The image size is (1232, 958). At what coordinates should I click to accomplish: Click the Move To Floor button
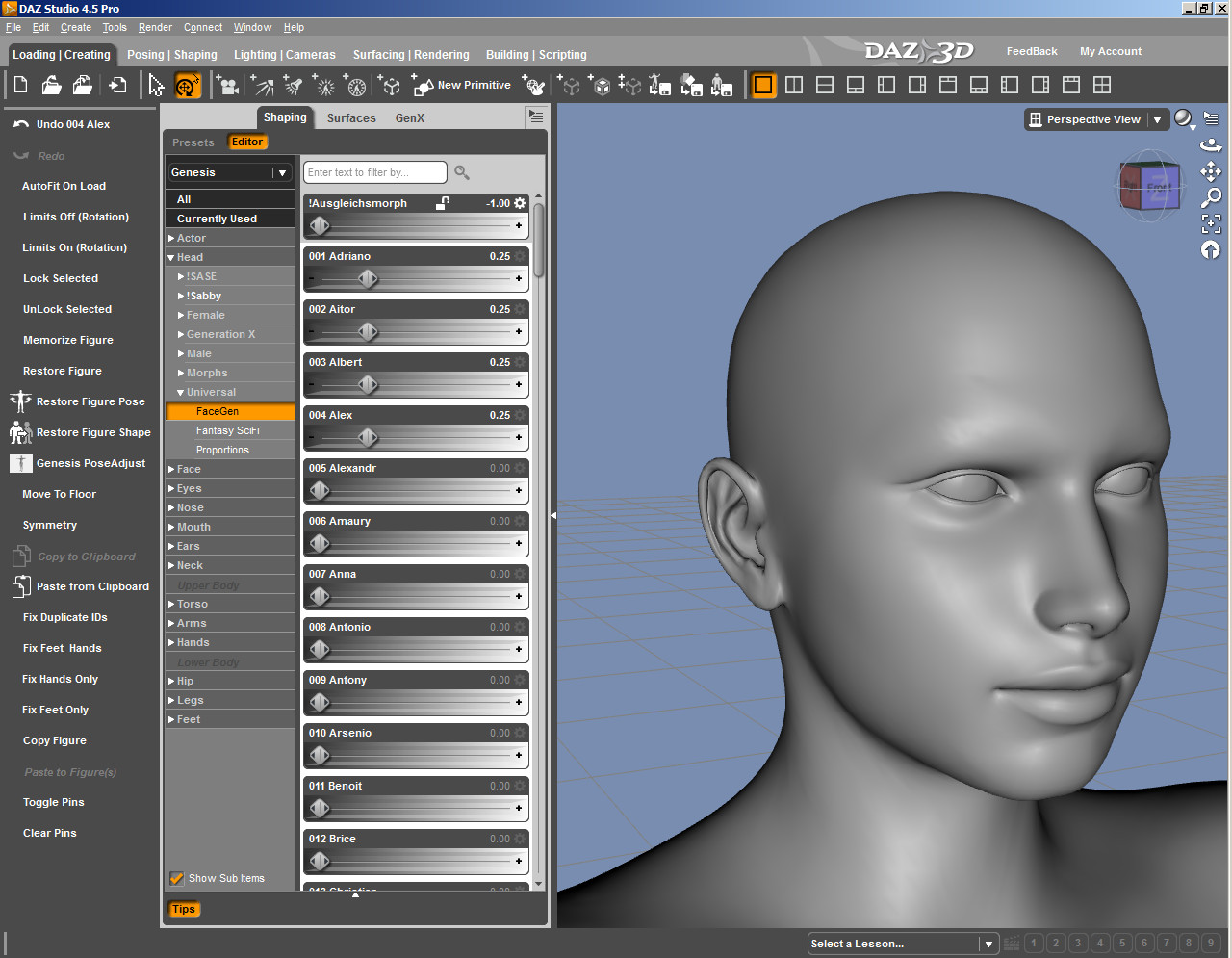(x=60, y=494)
